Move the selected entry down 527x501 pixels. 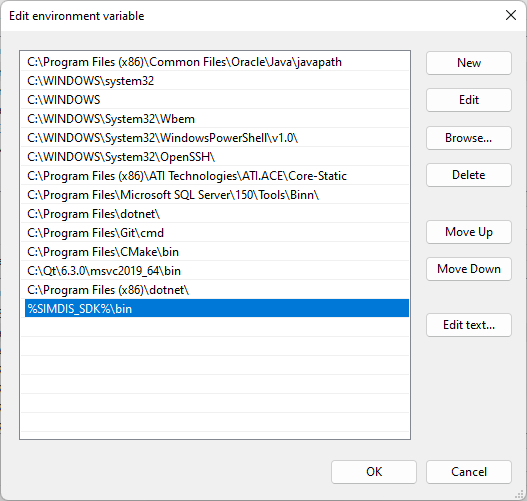click(x=469, y=269)
